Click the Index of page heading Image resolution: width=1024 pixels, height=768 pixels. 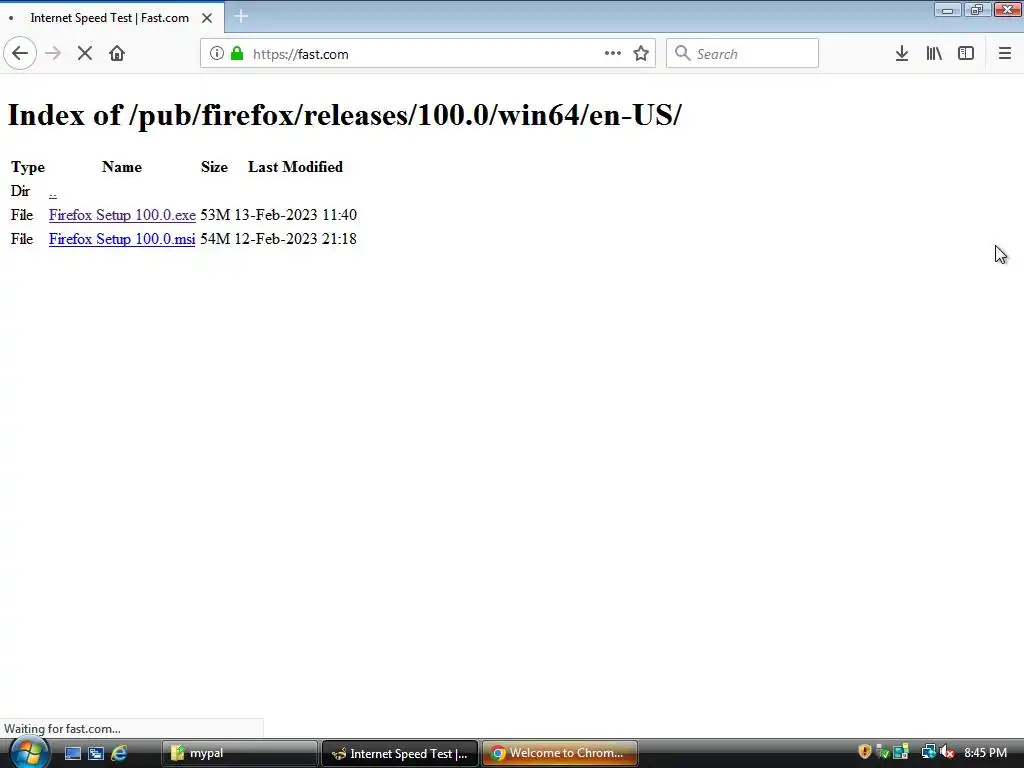(x=345, y=115)
